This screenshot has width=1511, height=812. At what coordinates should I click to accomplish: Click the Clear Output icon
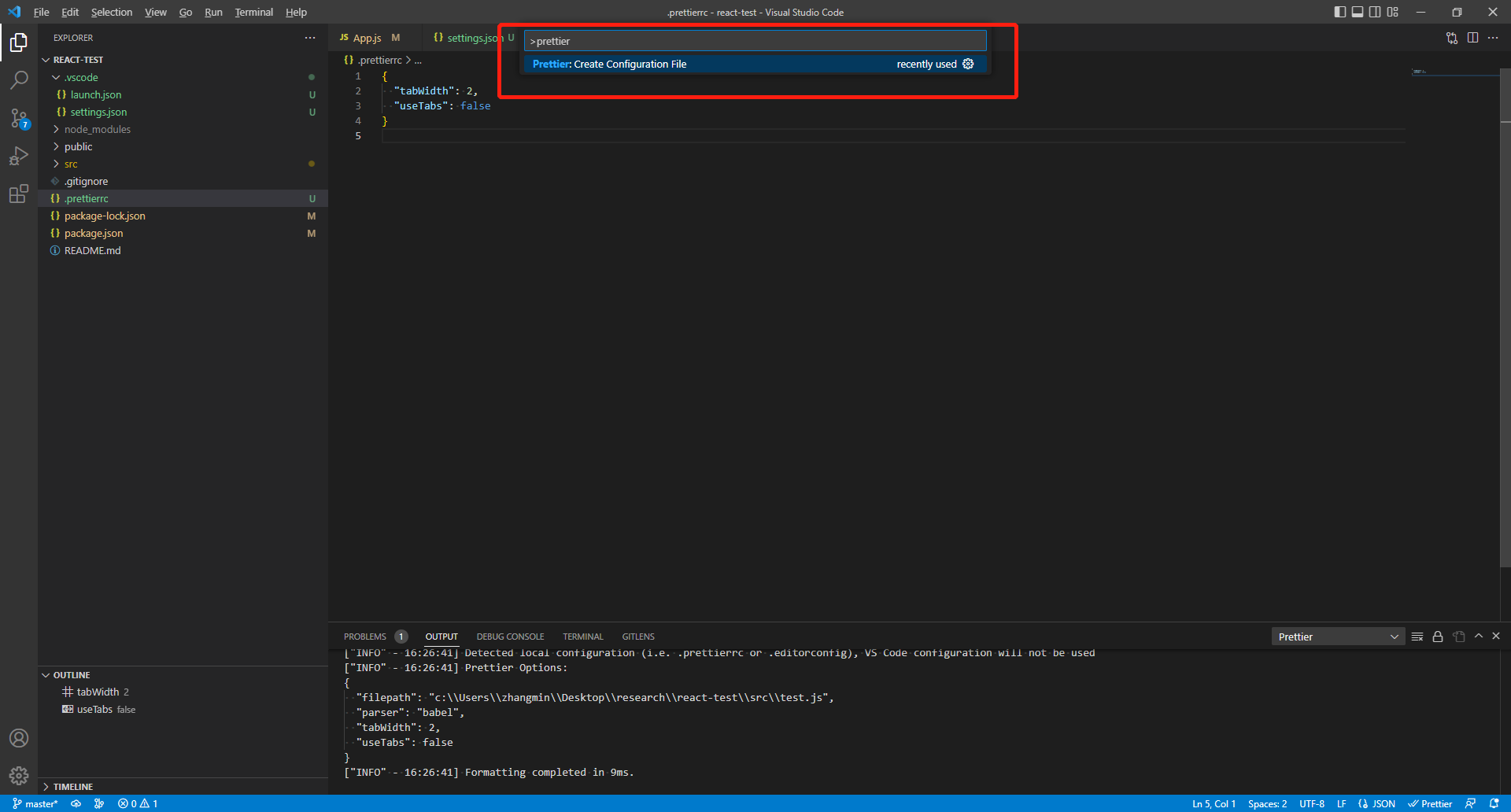click(1417, 637)
